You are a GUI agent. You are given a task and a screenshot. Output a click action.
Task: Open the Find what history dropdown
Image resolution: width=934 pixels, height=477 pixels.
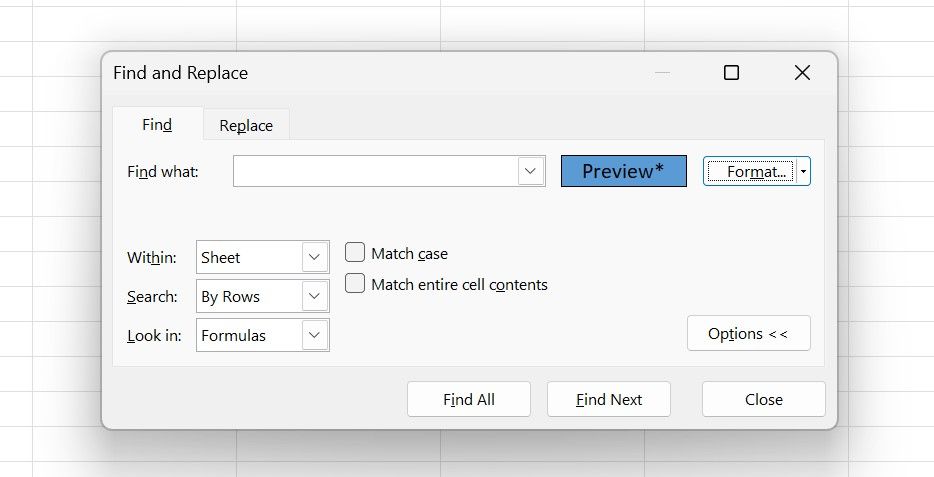pos(531,171)
